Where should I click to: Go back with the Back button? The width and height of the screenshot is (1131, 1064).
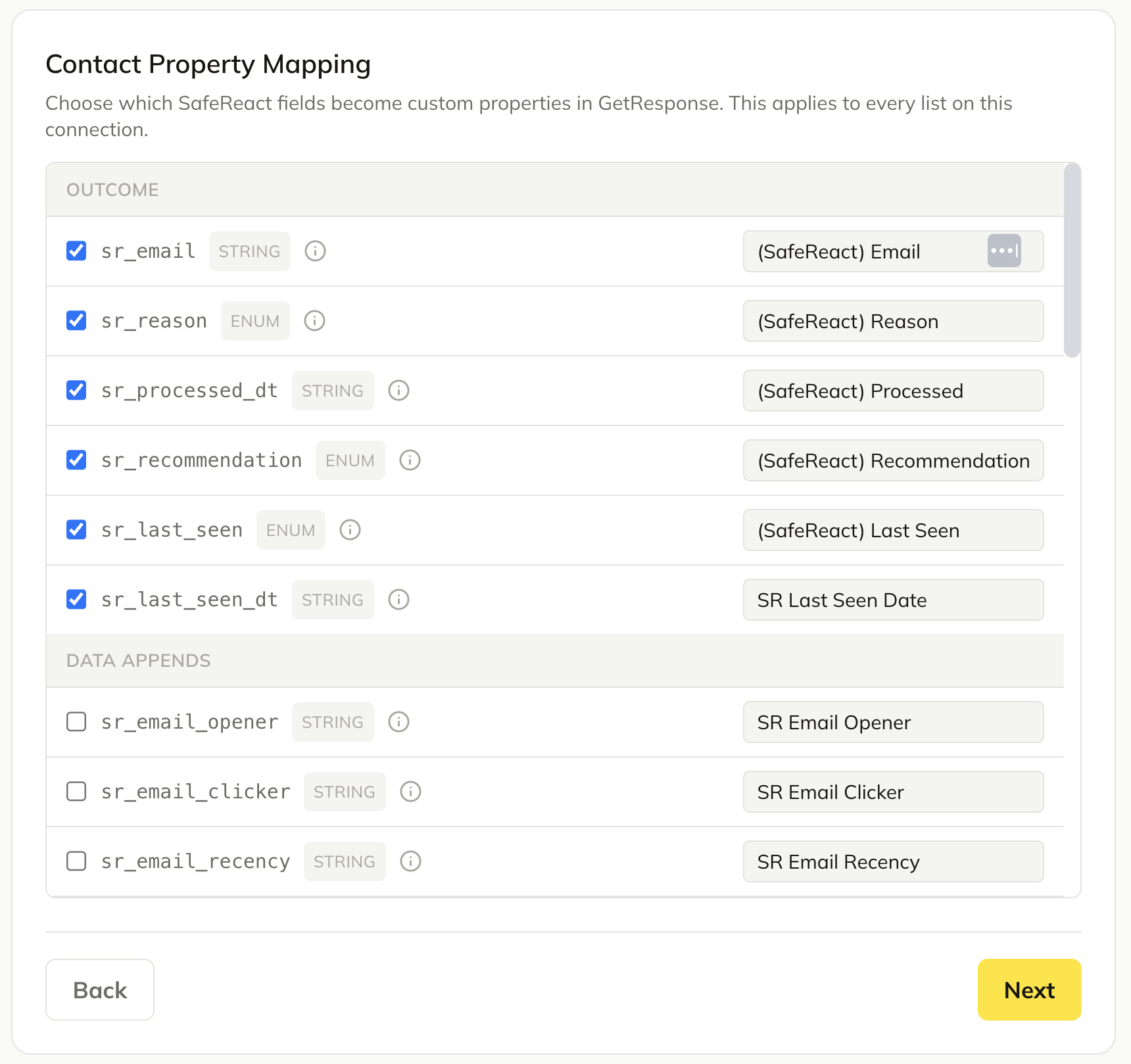point(100,990)
